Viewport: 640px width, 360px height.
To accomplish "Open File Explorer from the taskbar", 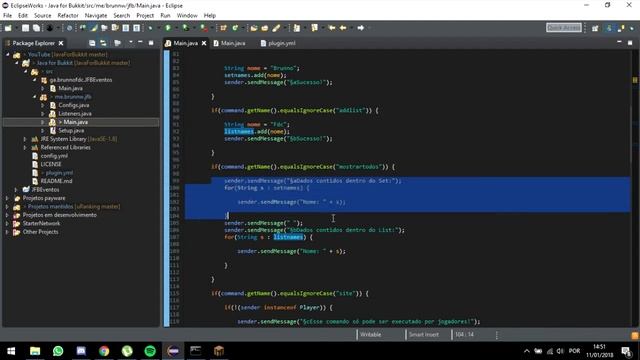I will [x=35, y=351].
